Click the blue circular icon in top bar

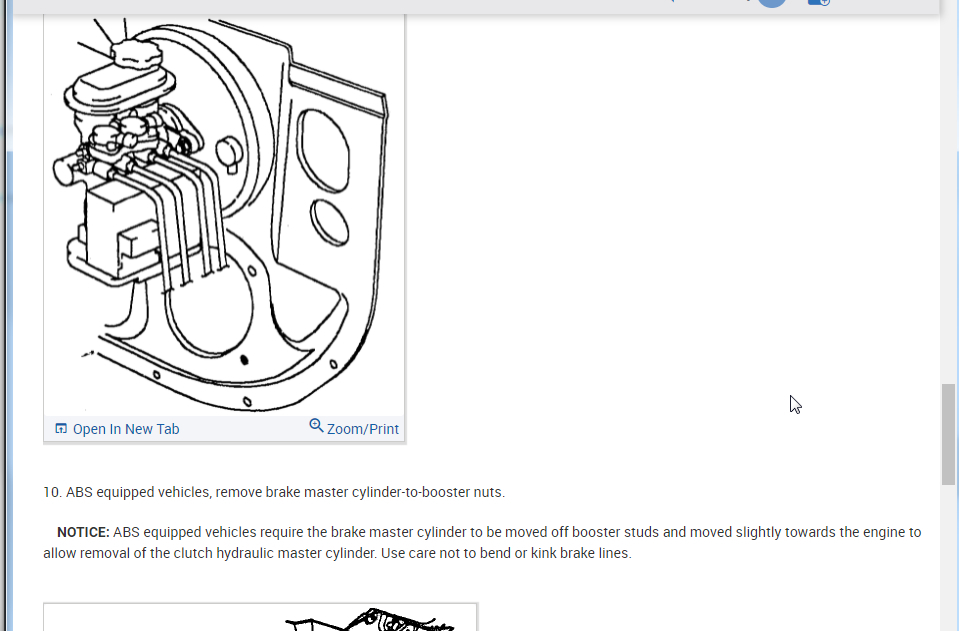pyautogui.click(x=771, y=3)
